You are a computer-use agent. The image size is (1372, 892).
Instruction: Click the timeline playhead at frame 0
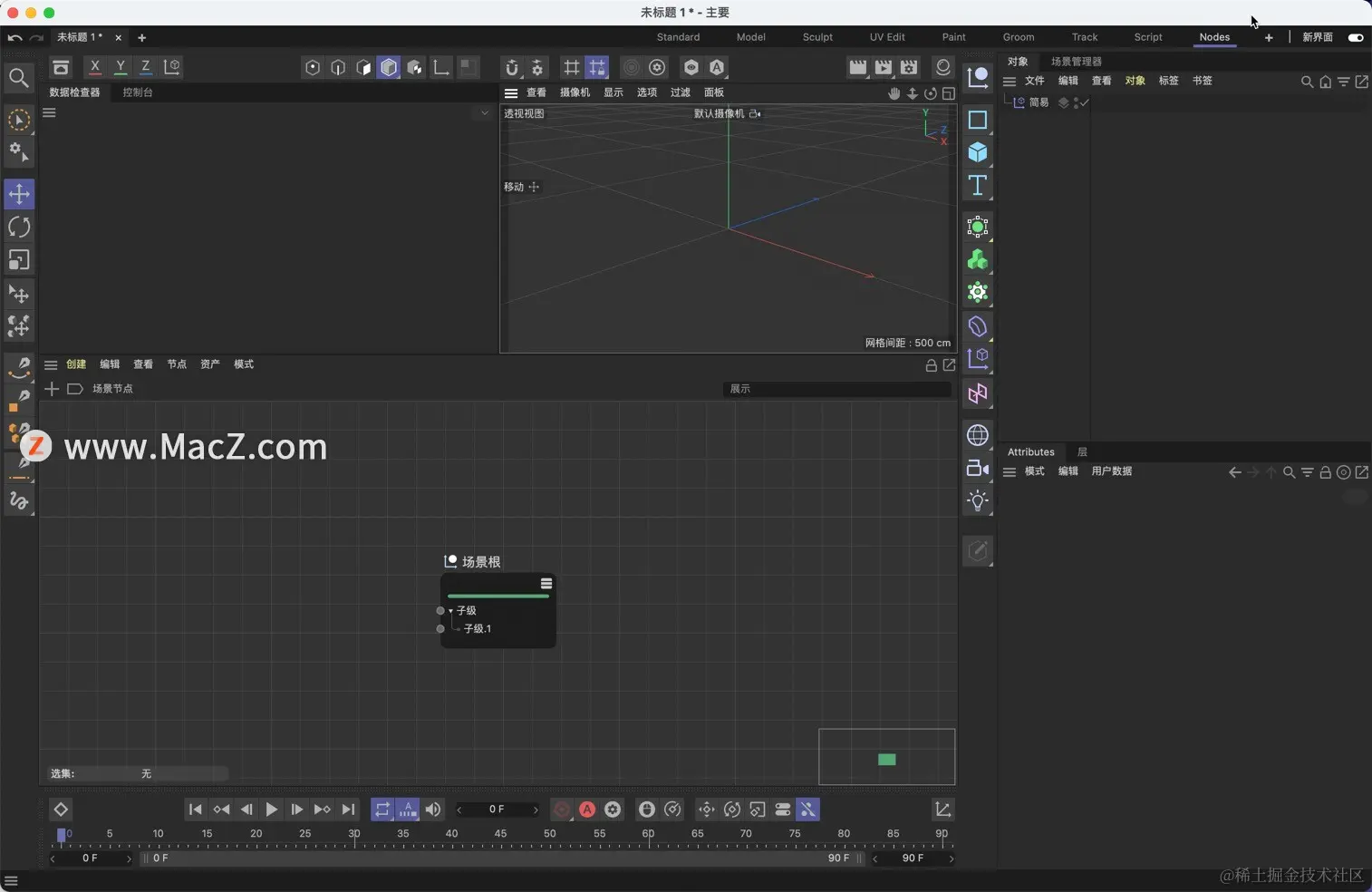(62, 835)
